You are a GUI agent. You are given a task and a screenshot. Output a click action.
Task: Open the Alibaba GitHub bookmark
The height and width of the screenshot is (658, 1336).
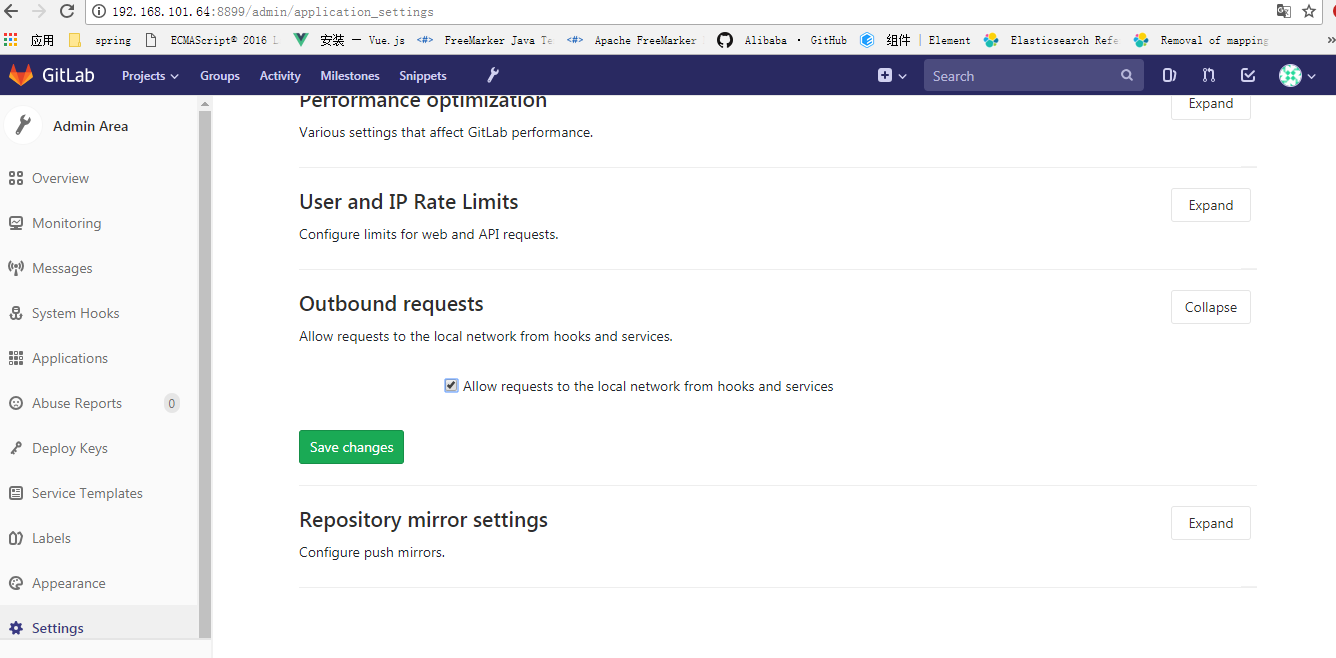[x=782, y=40]
